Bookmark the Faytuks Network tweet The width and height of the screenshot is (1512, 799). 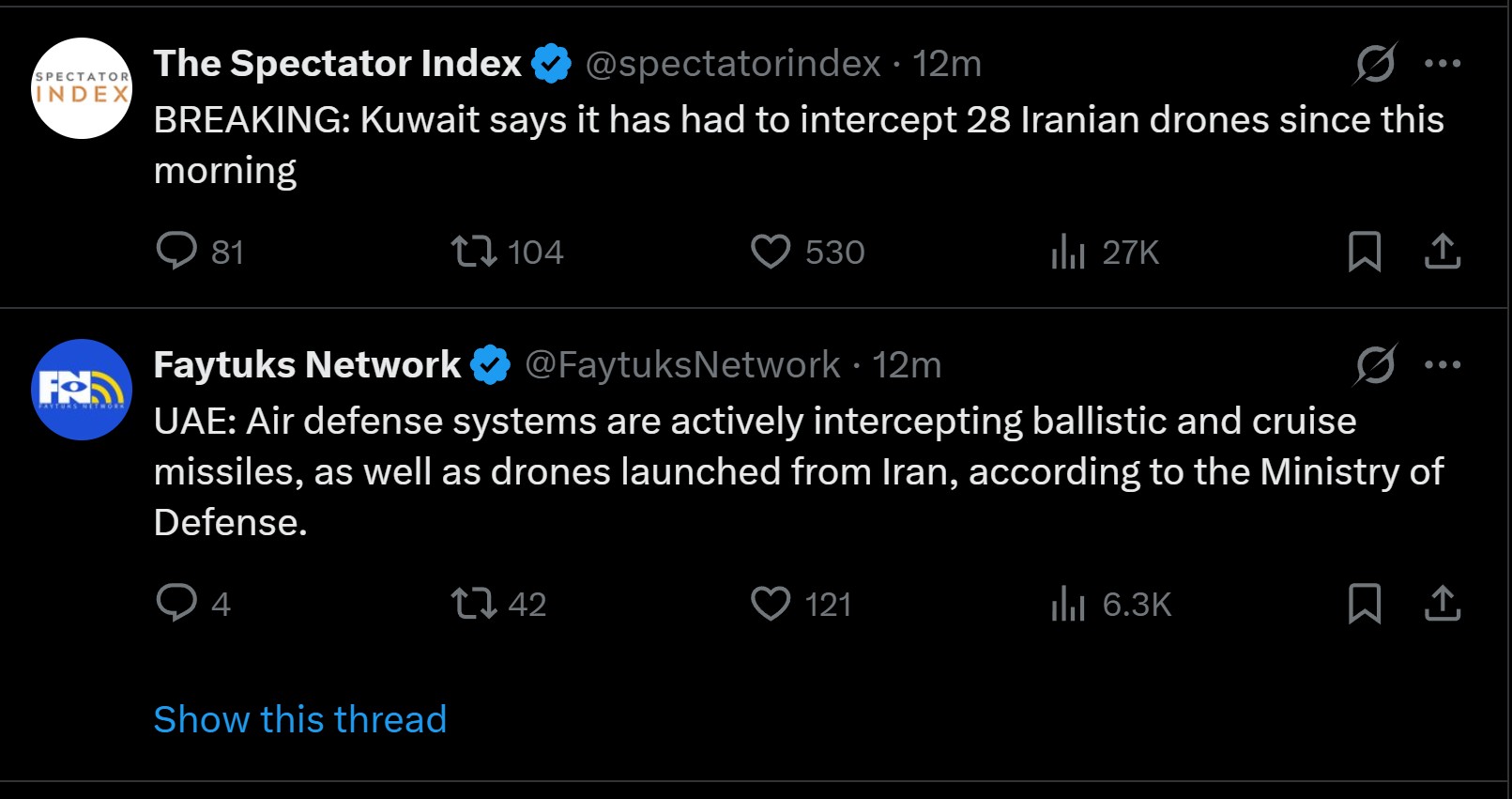tap(1364, 603)
